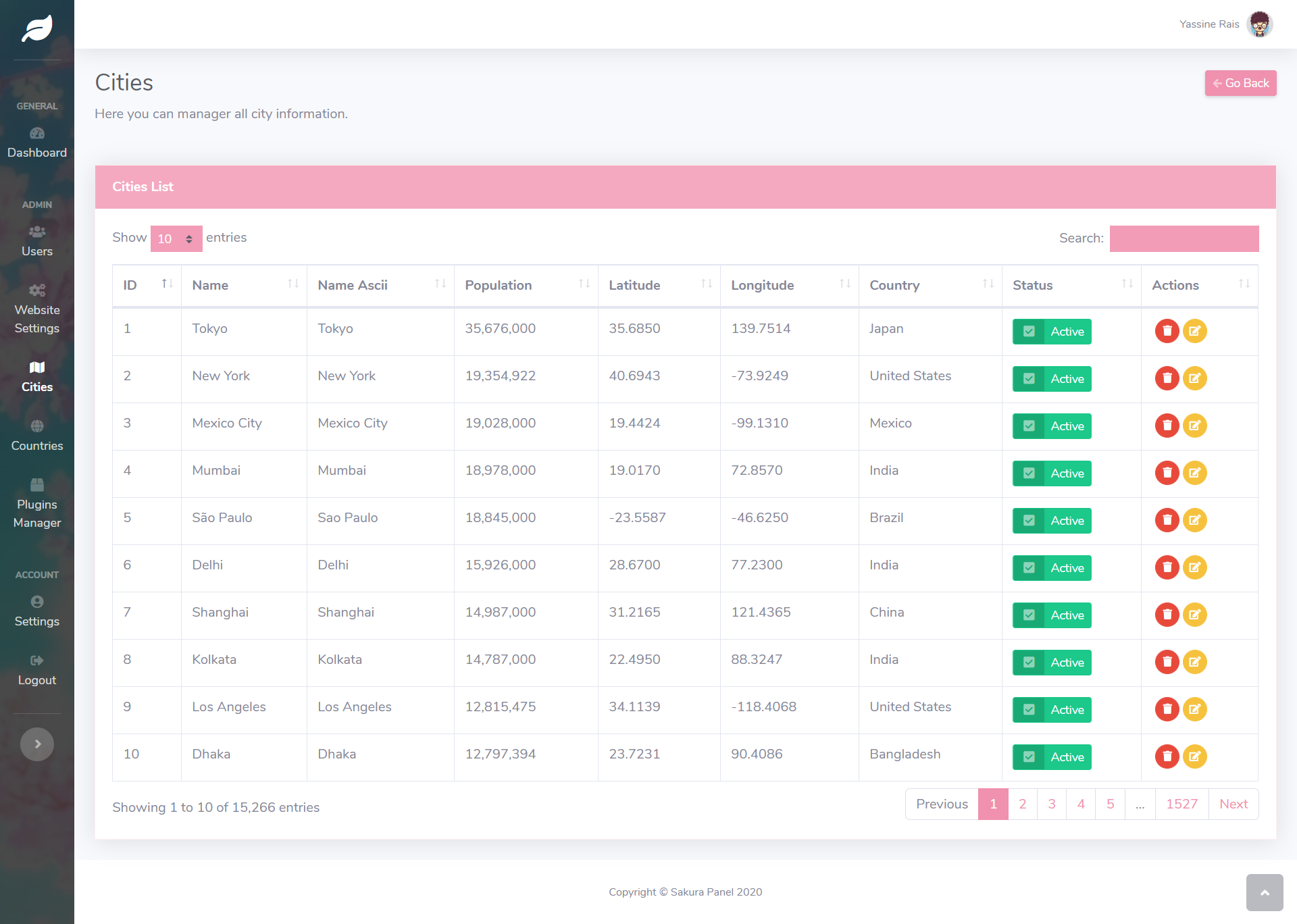
Task: Delete the Delhi entry
Action: pyautogui.click(x=1167, y=567)
